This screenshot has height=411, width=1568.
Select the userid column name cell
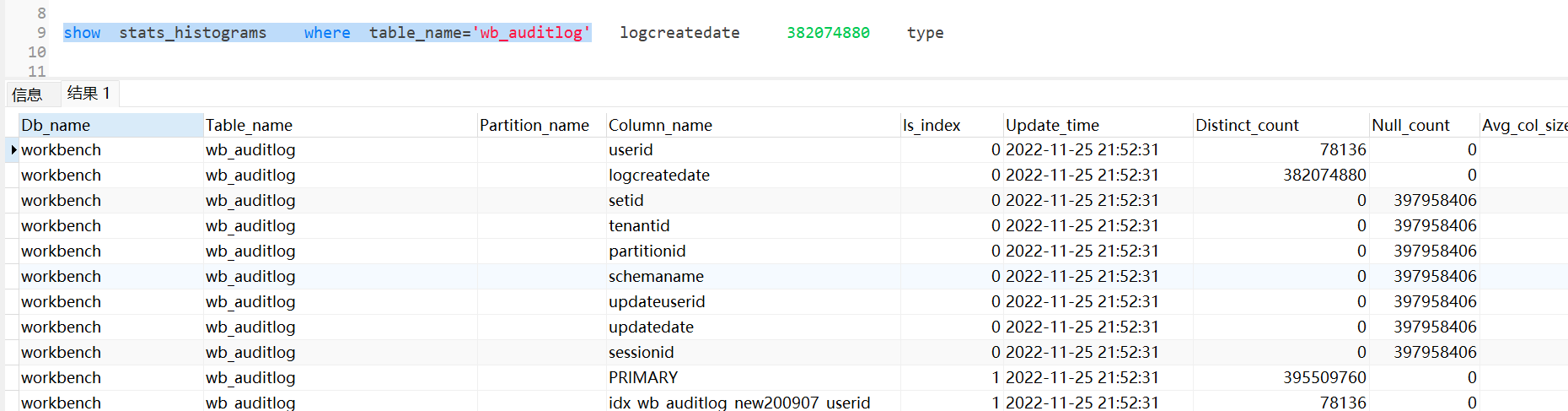pyautogui.click(x=631, y=149)
